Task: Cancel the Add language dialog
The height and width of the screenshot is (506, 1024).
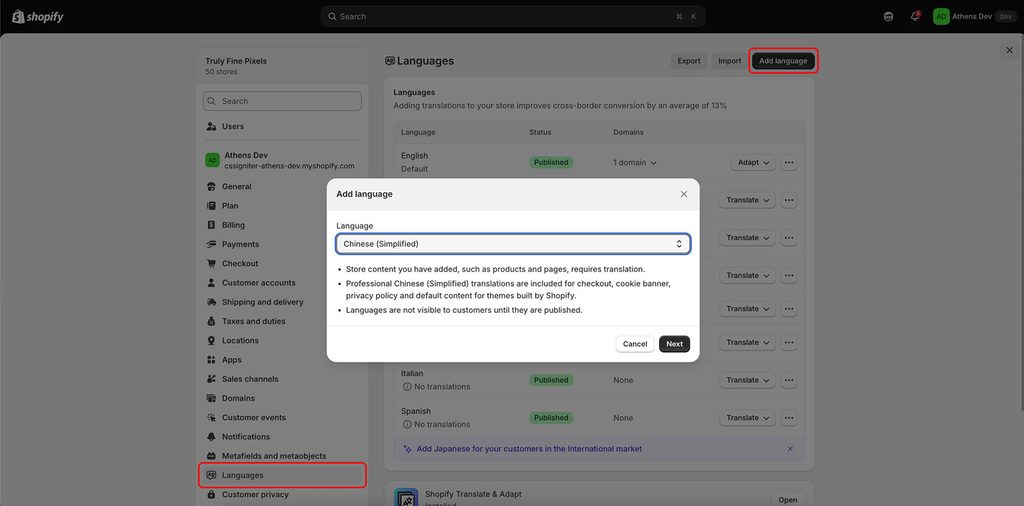Action: point(635,344)
